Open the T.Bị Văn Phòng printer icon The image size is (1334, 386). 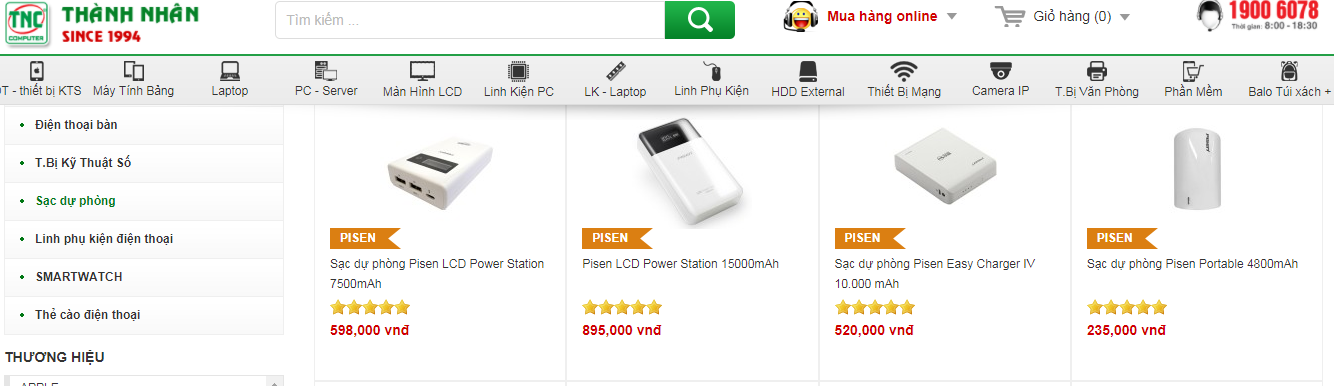coord(1097,71)
